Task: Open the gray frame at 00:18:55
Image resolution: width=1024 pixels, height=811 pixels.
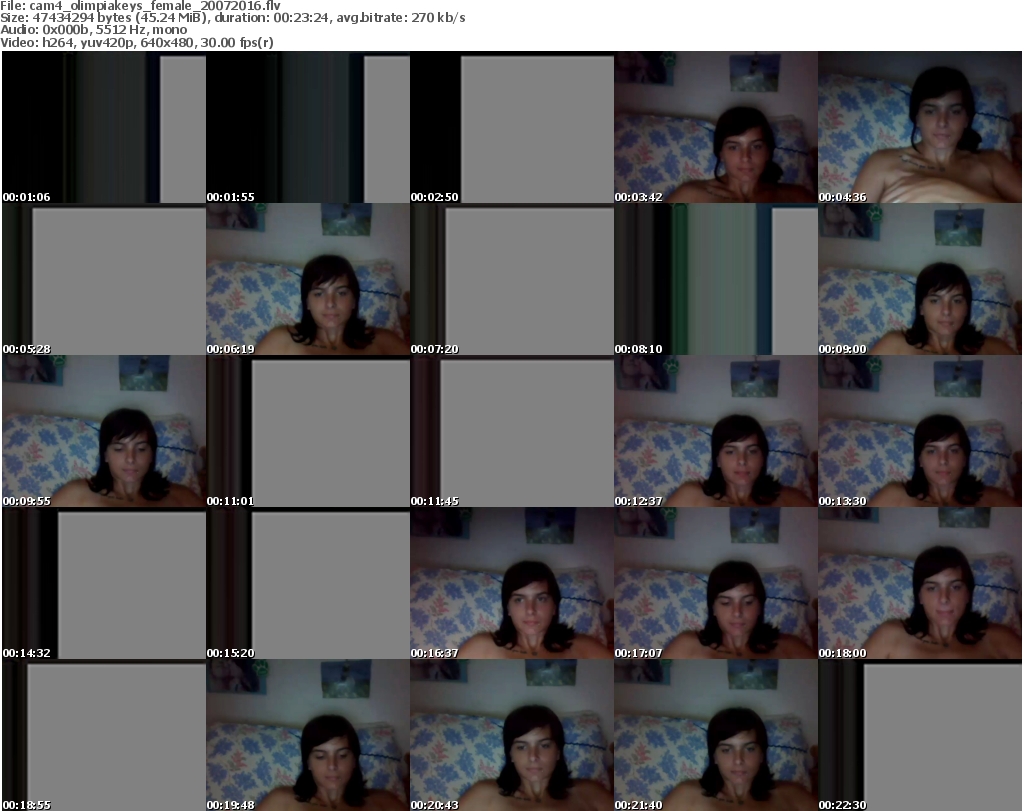Action: coord(104,735)
